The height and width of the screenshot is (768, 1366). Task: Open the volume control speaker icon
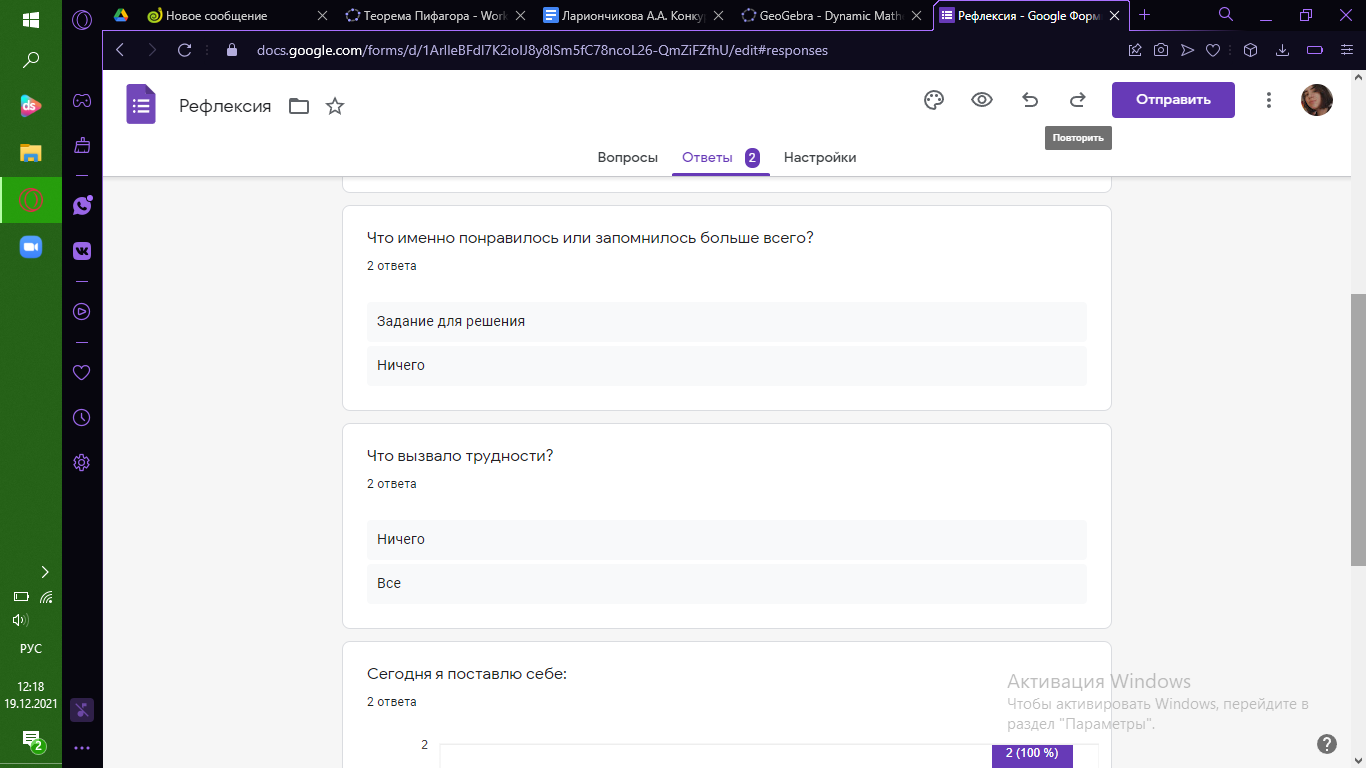pos(20,620)
